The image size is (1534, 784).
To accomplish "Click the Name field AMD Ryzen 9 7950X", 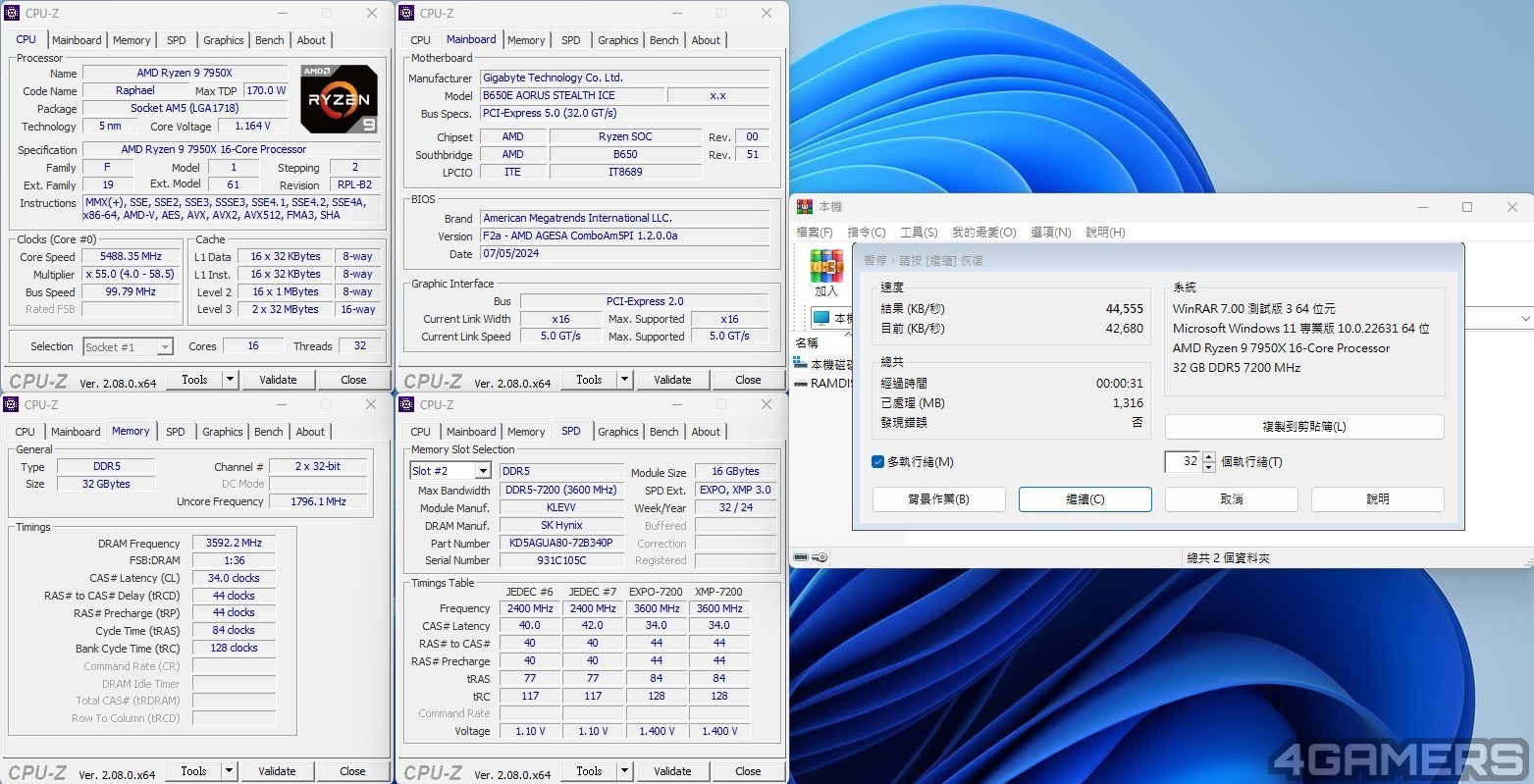I will pyautogui.click(x=185, y=74).
